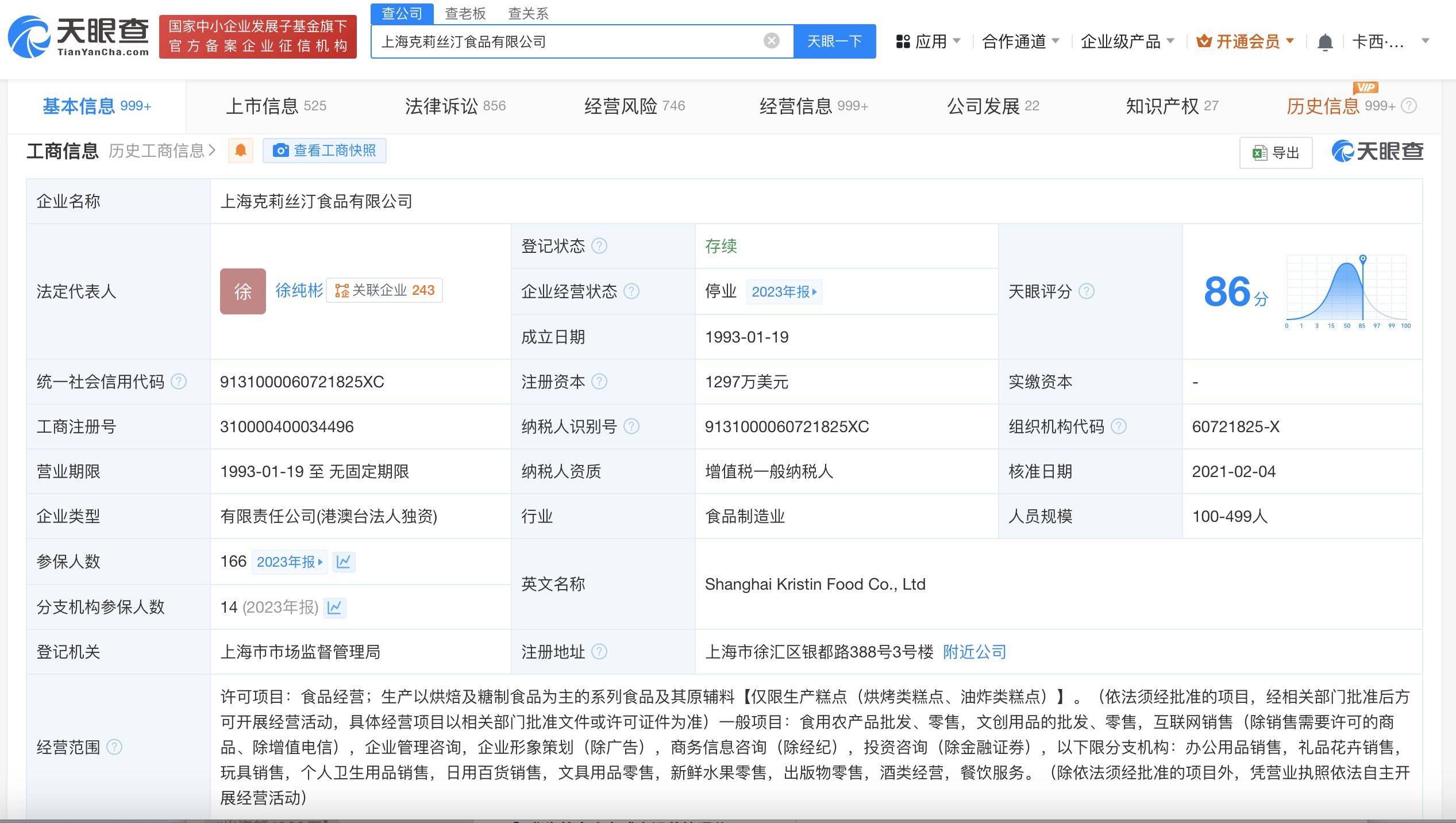Click the help icon next to 统一社会信用代码
Screen dimensions: 1456x823
[x=179, y=382]
